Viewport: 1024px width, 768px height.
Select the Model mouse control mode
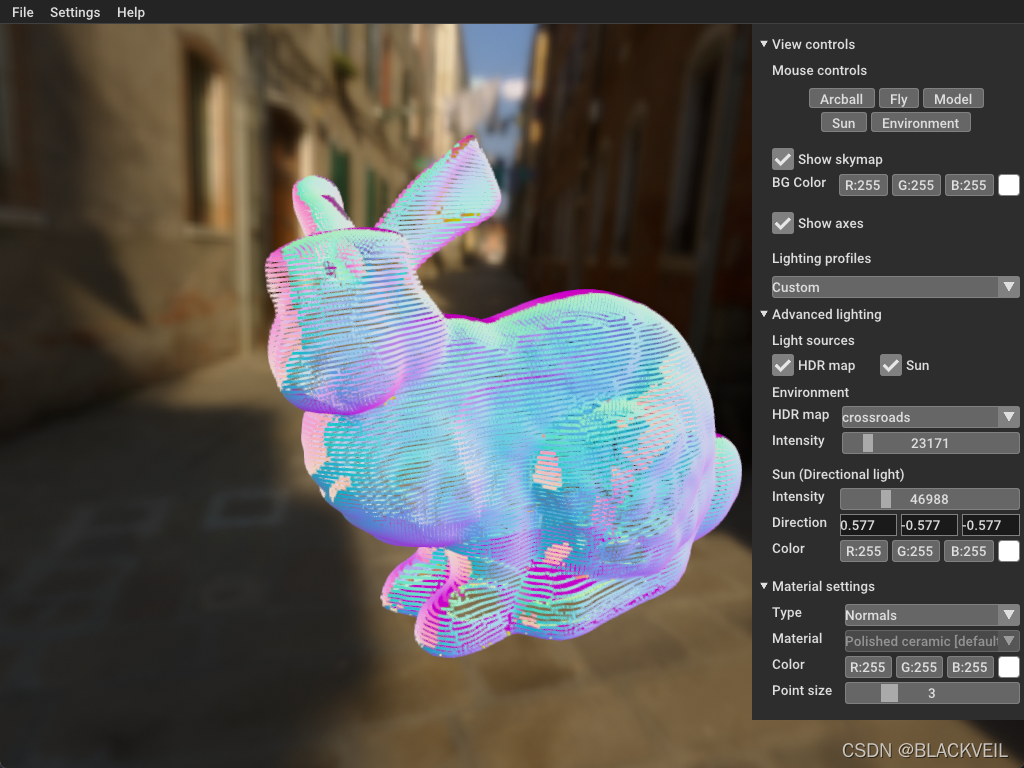pos(952,98)
